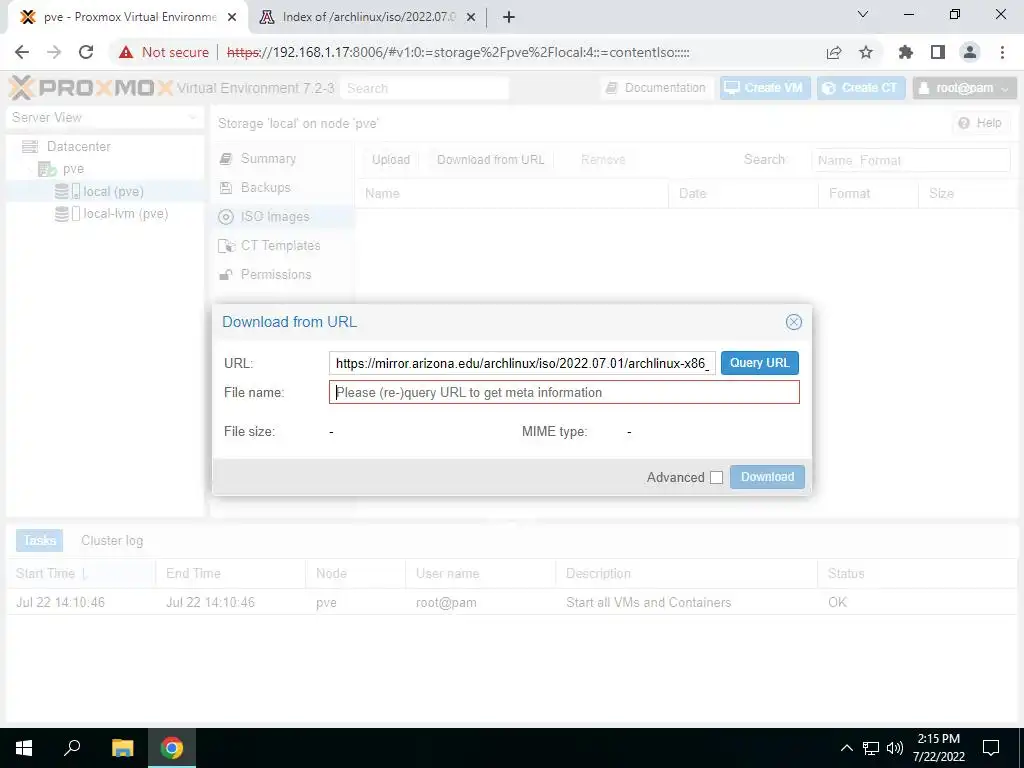Screen dimensions: 1024x768
Task: Reload the current page
Action: coord(86,52)
